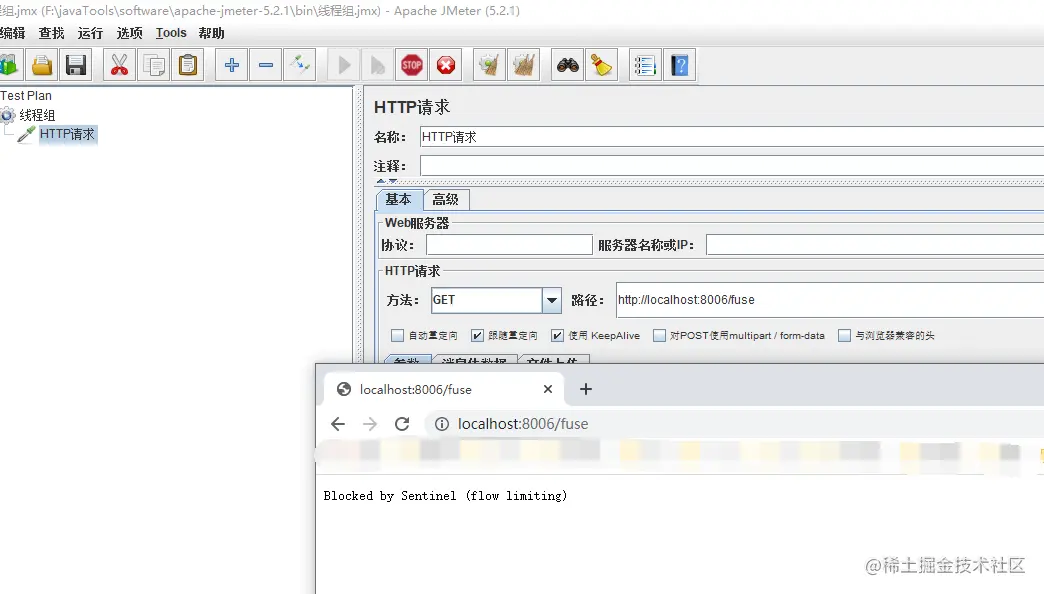This screenshot has width=1044, height=594.
Task: Open the 运行 menu
Action: click(90, 33)
